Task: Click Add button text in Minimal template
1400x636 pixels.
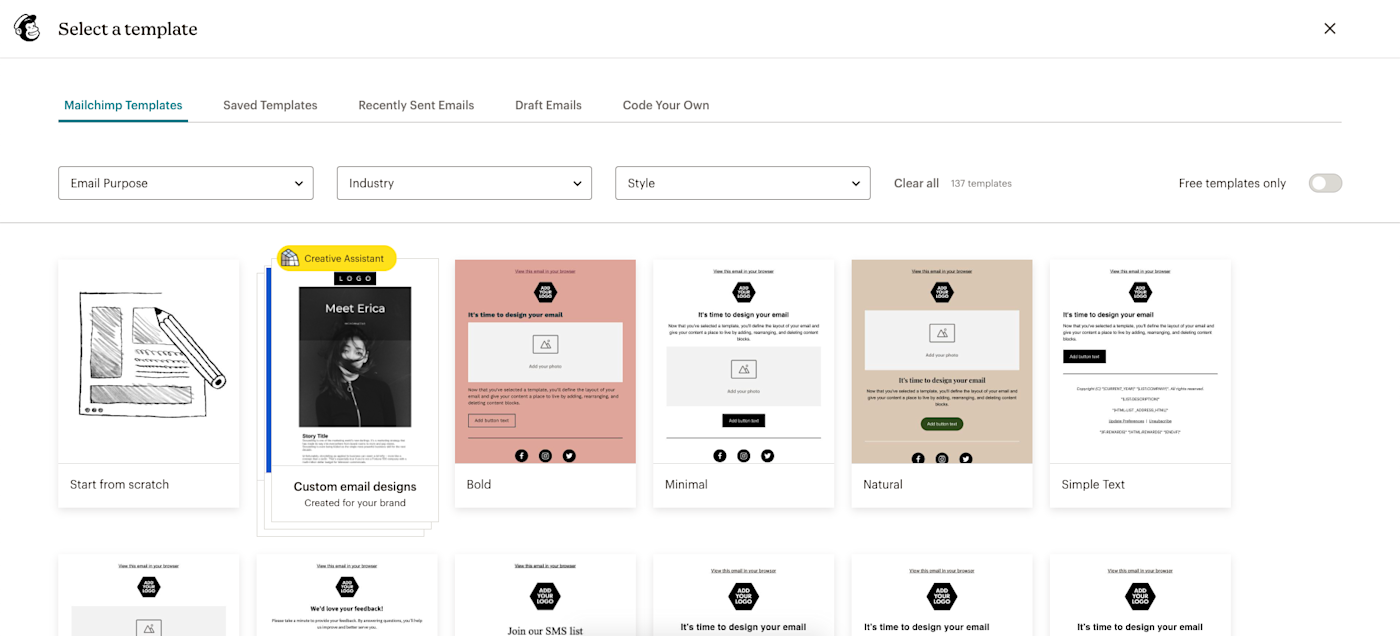Action: [744, 421]
